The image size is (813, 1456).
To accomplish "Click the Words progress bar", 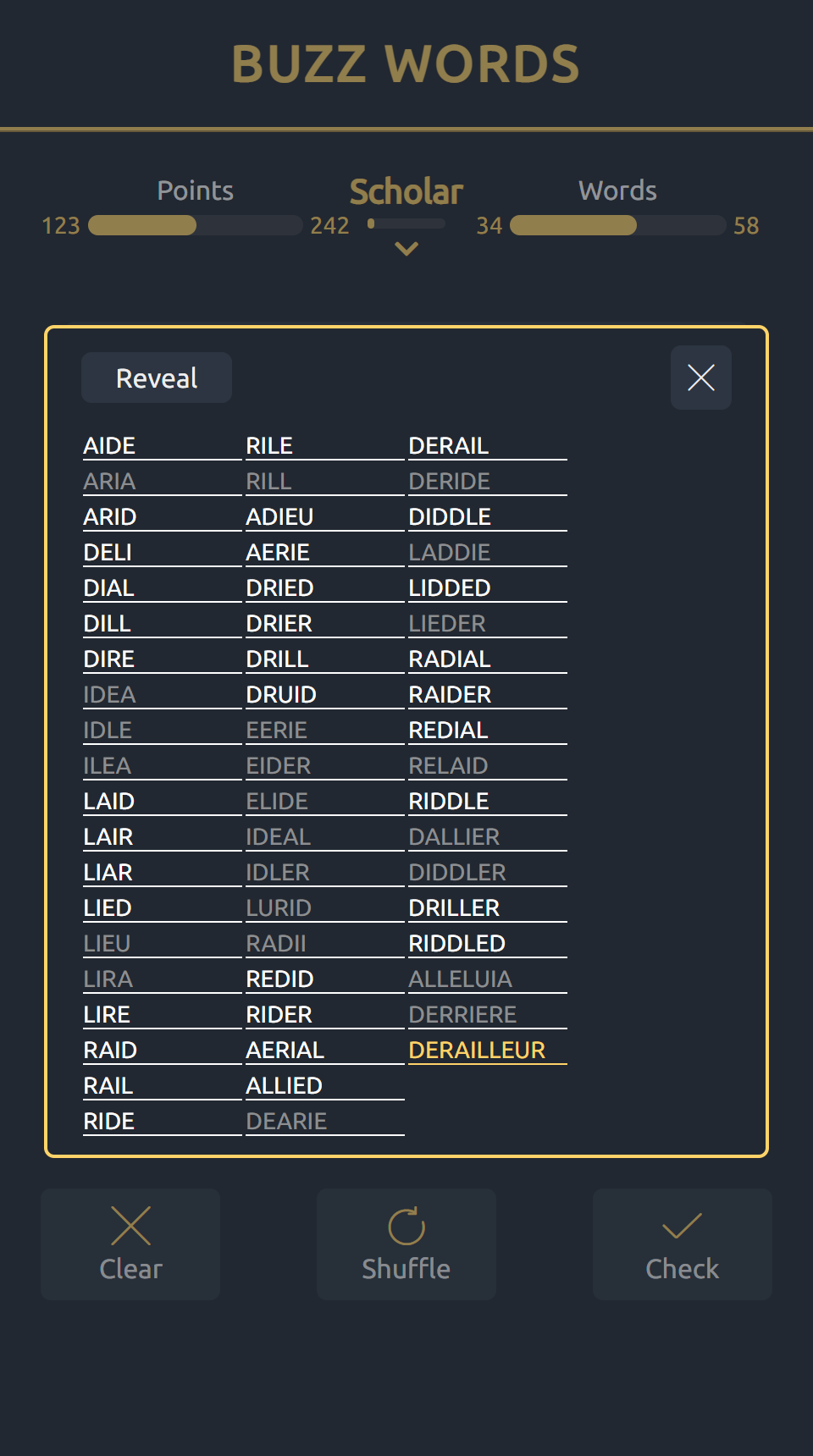I will click(617, 225).
